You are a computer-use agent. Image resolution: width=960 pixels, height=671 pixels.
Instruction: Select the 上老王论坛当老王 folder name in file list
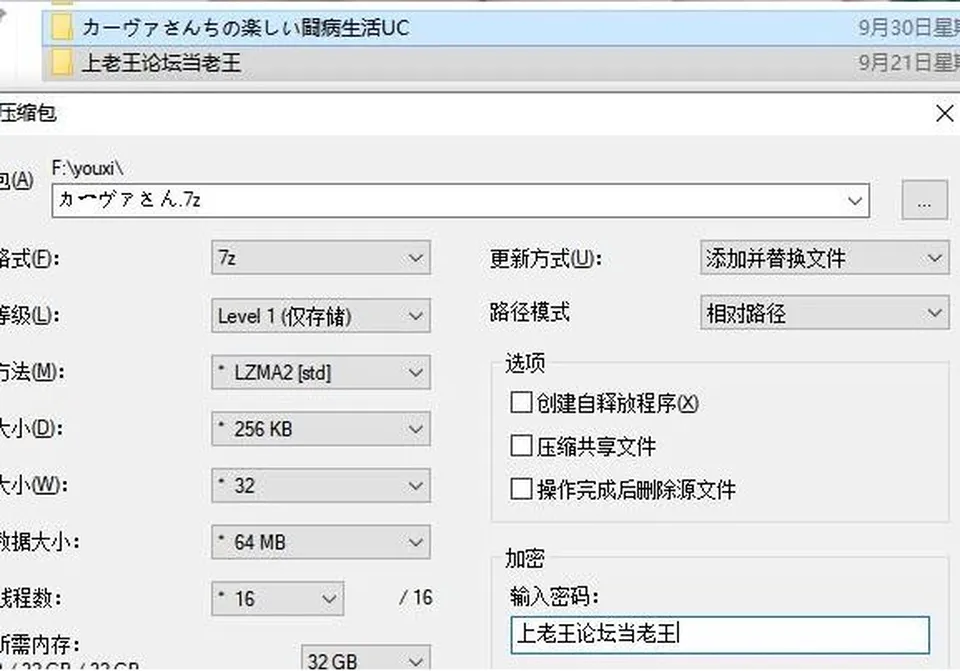(x=161, y=62)
